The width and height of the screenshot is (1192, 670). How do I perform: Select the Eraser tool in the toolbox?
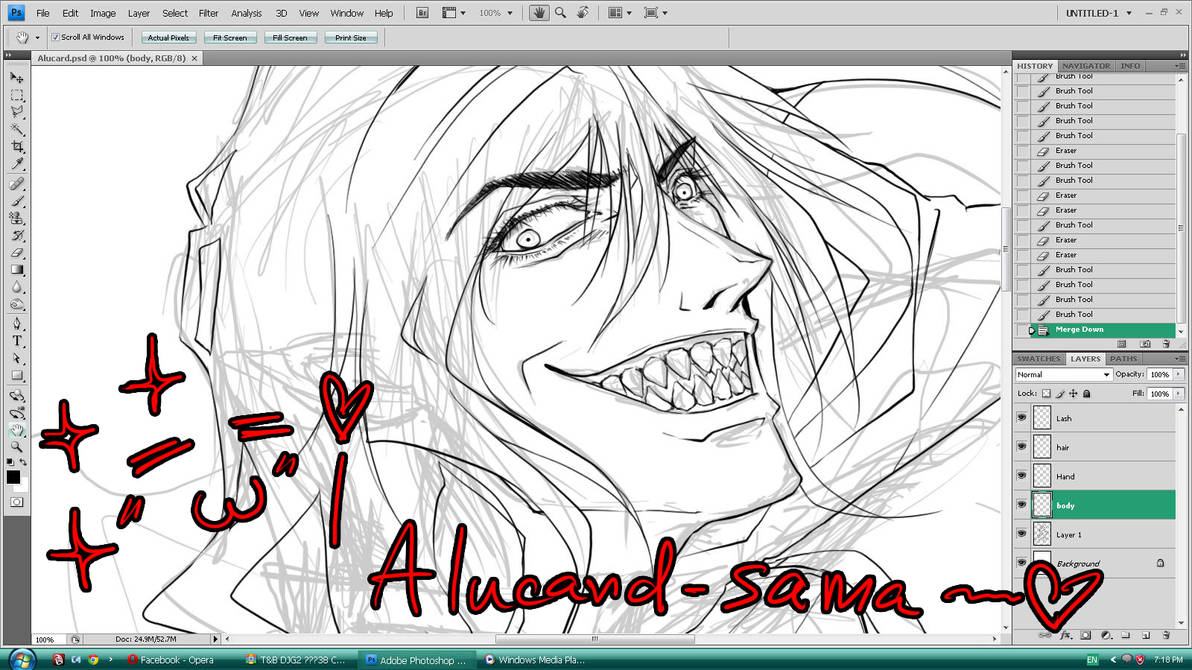click(x=17, y=252)
